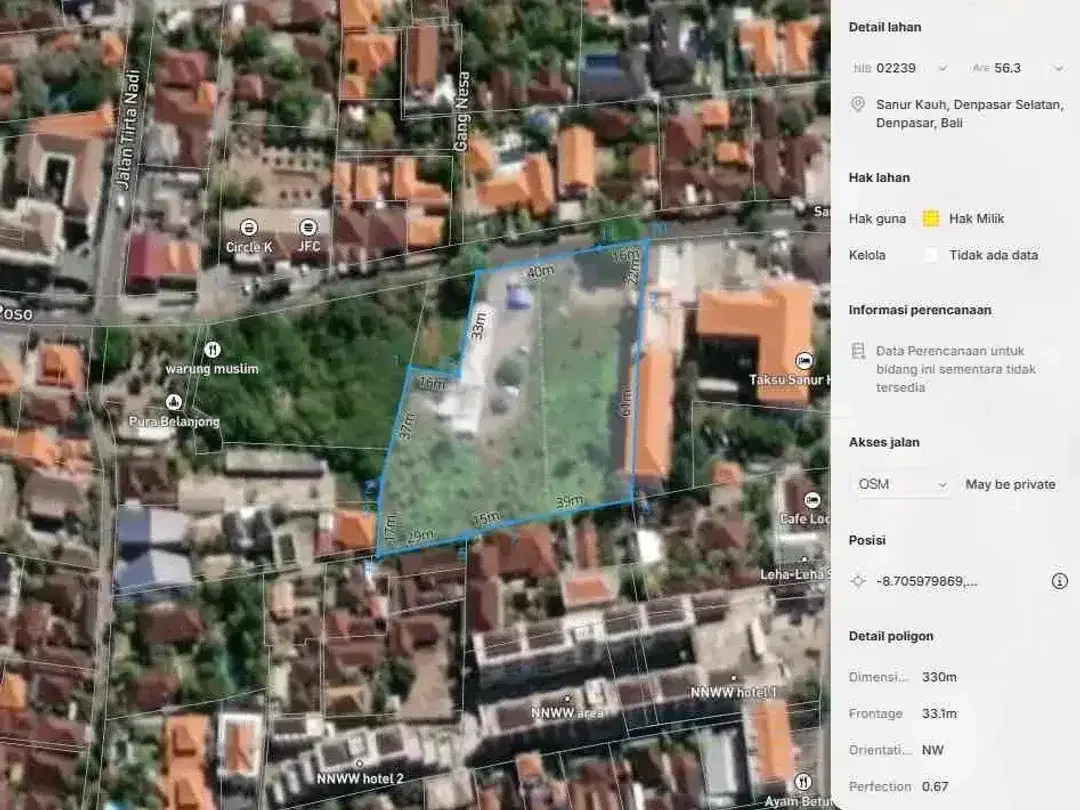Click the Leha-Leha place label
The image size is (1080, 810).
(795, 574)
